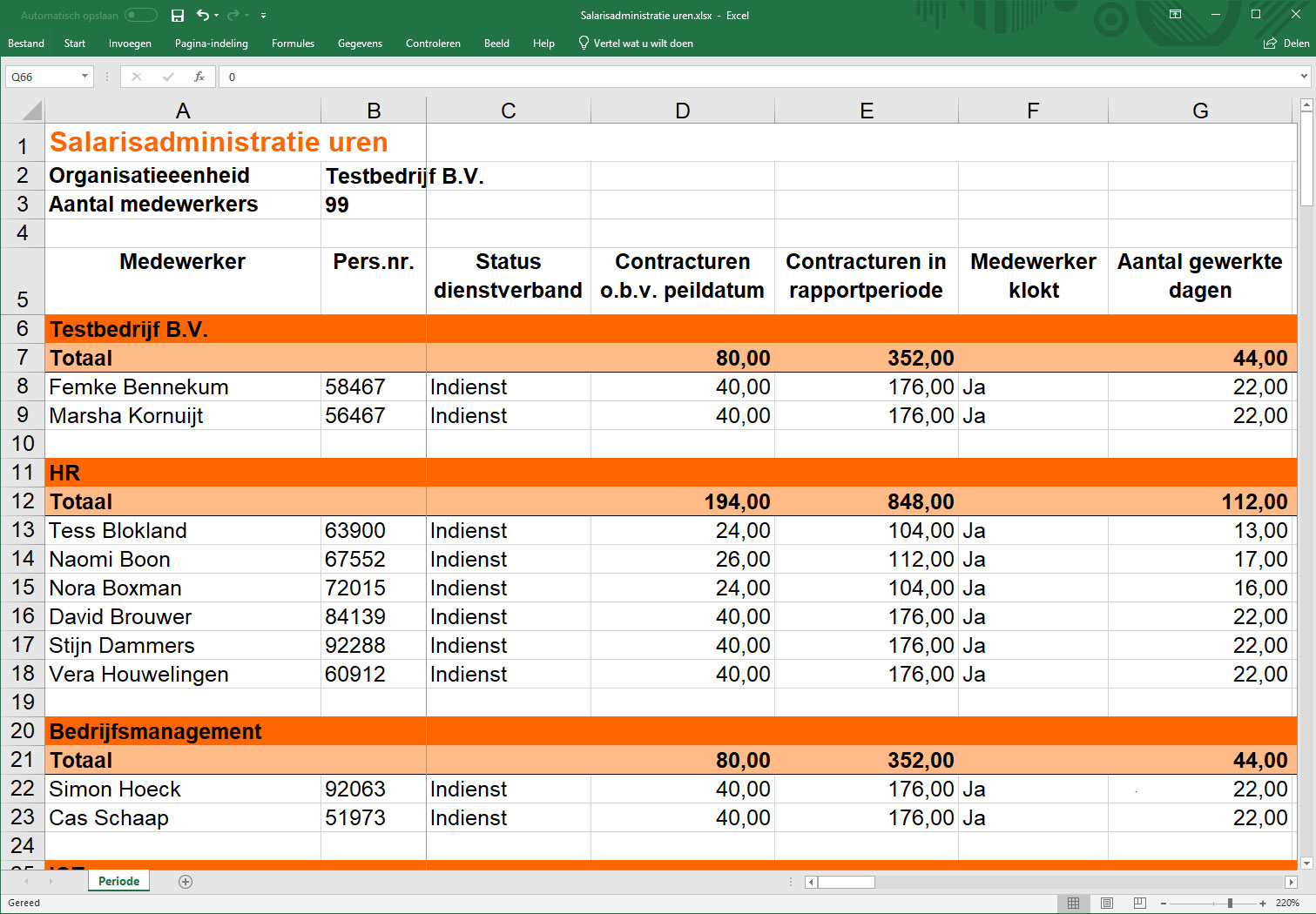Viewport: 1316px width, 914px height.
Task: Open the Controleren tab
Action: 433,44
